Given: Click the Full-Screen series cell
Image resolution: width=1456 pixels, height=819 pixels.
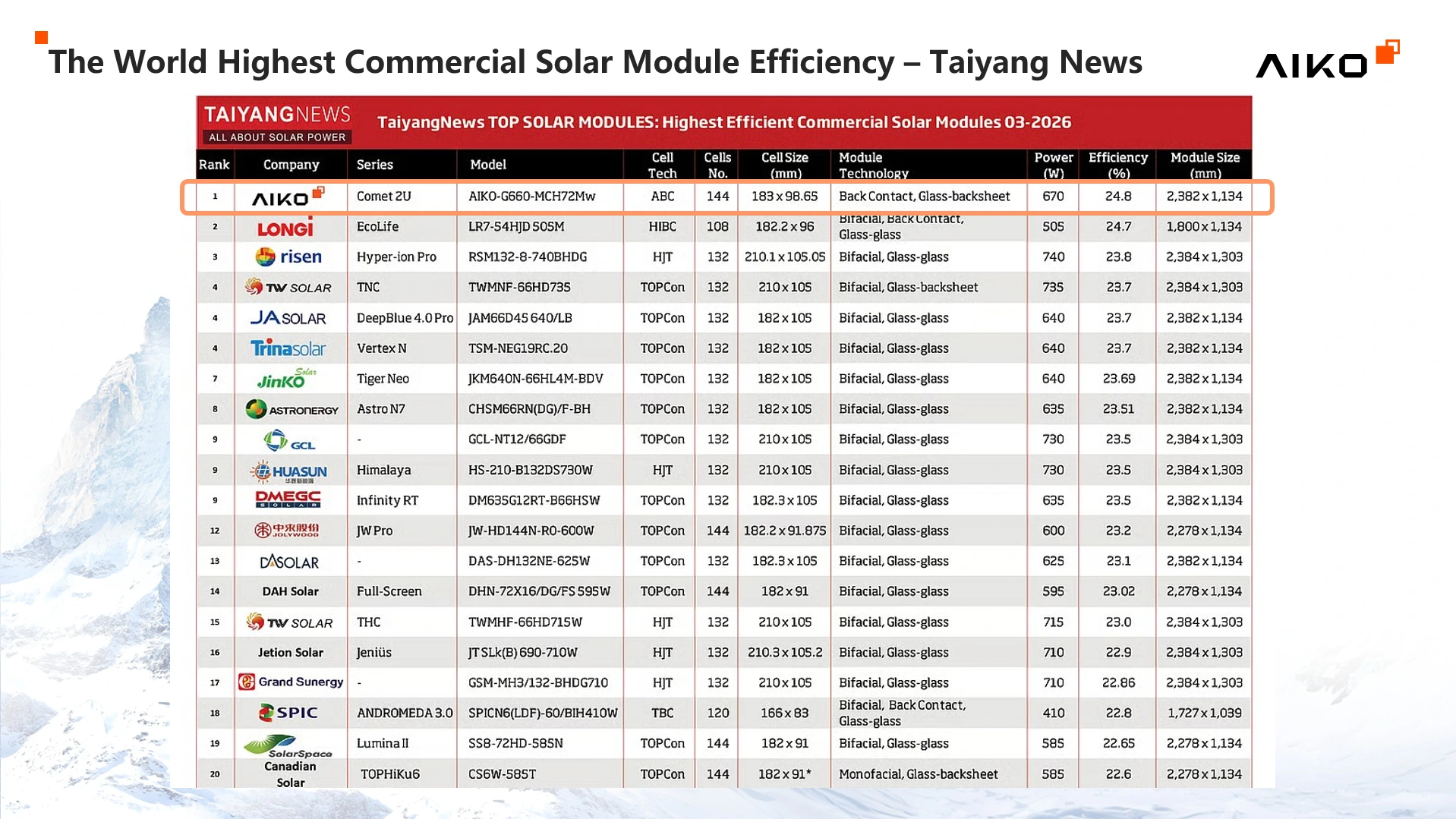Looking at the screenshot, I should (x=389, y=592).
